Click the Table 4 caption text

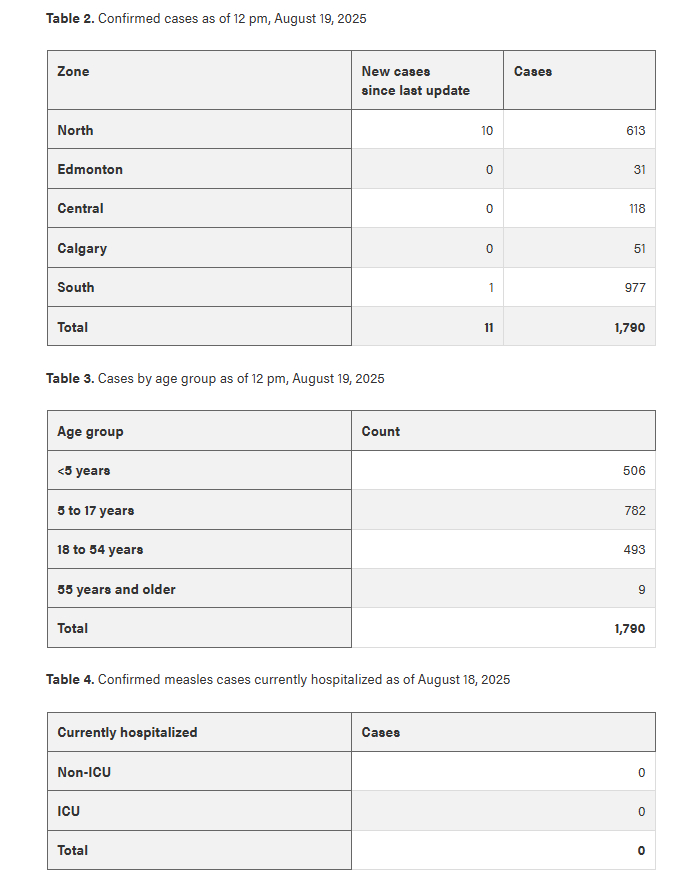278,680
